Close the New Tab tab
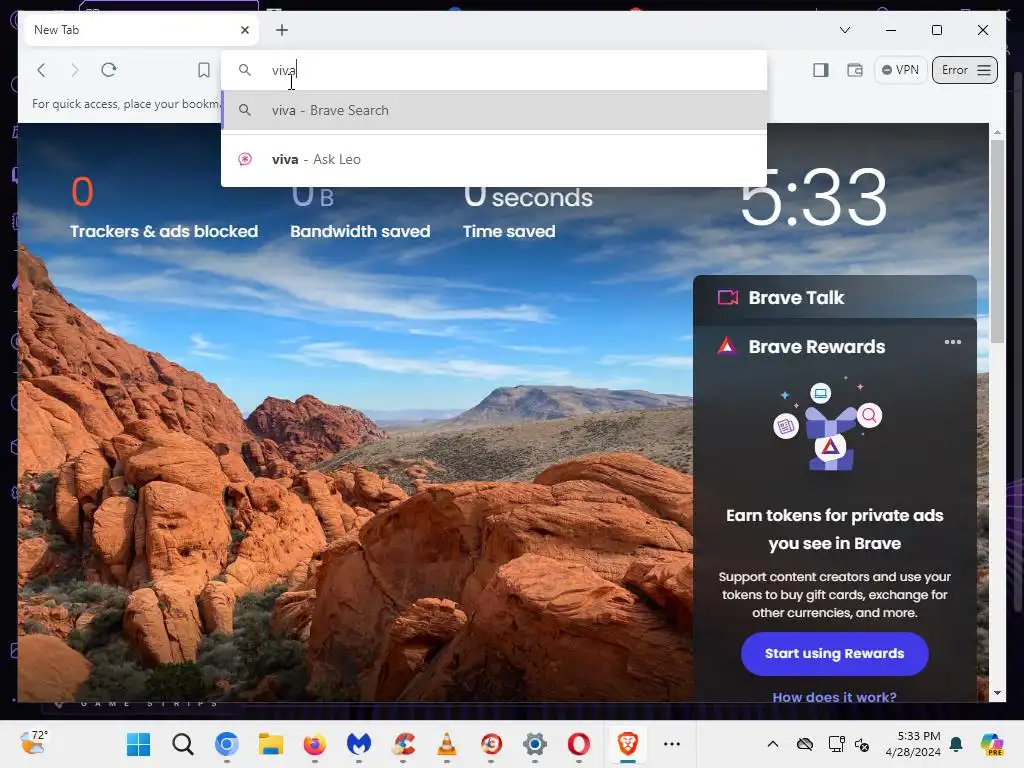The height and width of the screenshot is (768, 1024). [x=245, y=30]
